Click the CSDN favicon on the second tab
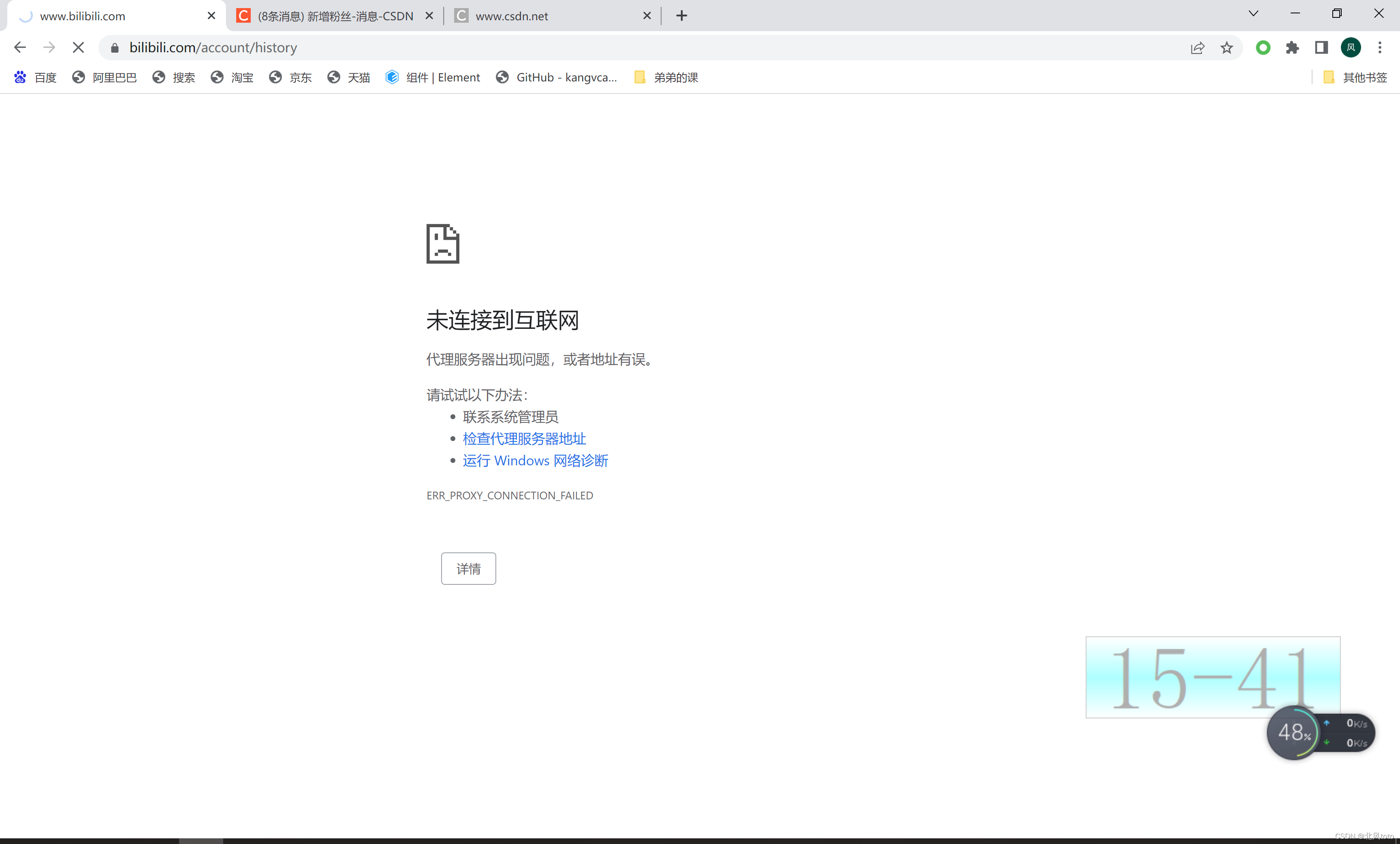This screenshot has width=1400, height=844. coord(244,15)
